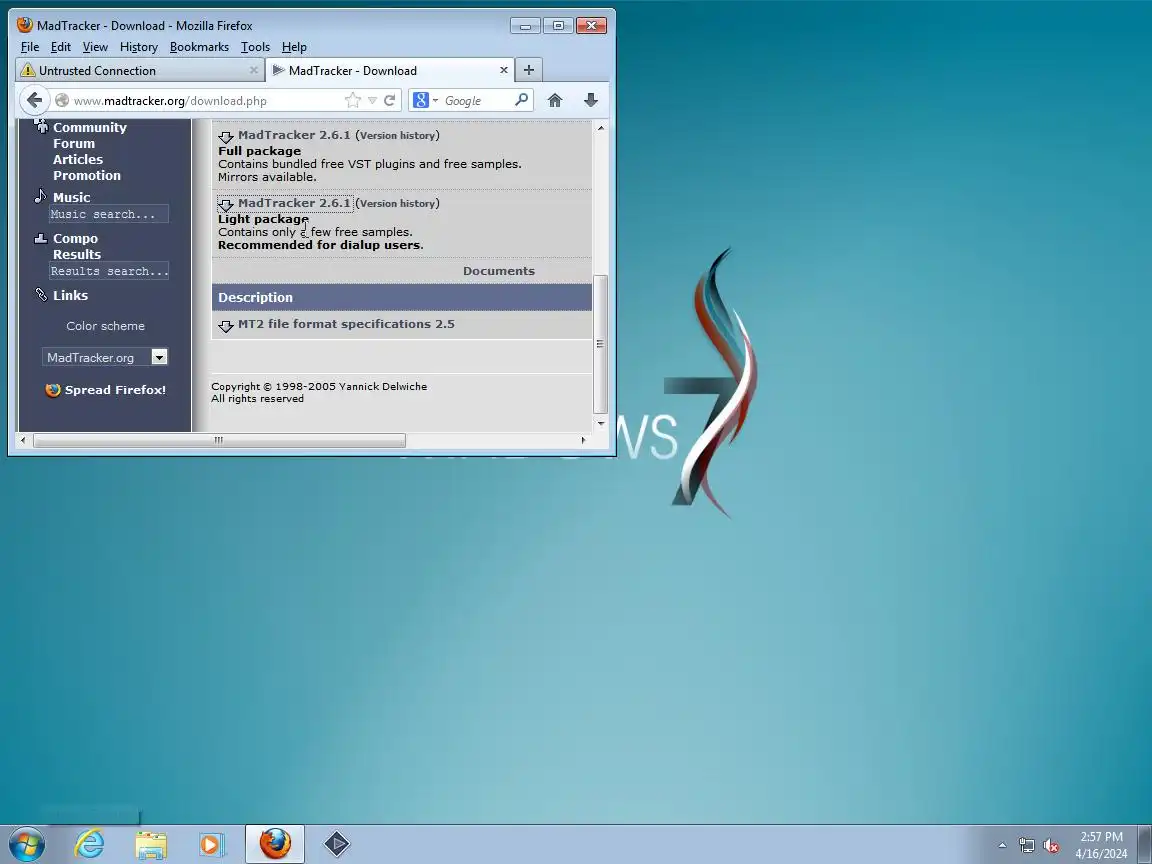Image resolution: width=1152 pixels, height=864 pixels.
Task: Open the Results sidebar link
Action: point(76,254)
